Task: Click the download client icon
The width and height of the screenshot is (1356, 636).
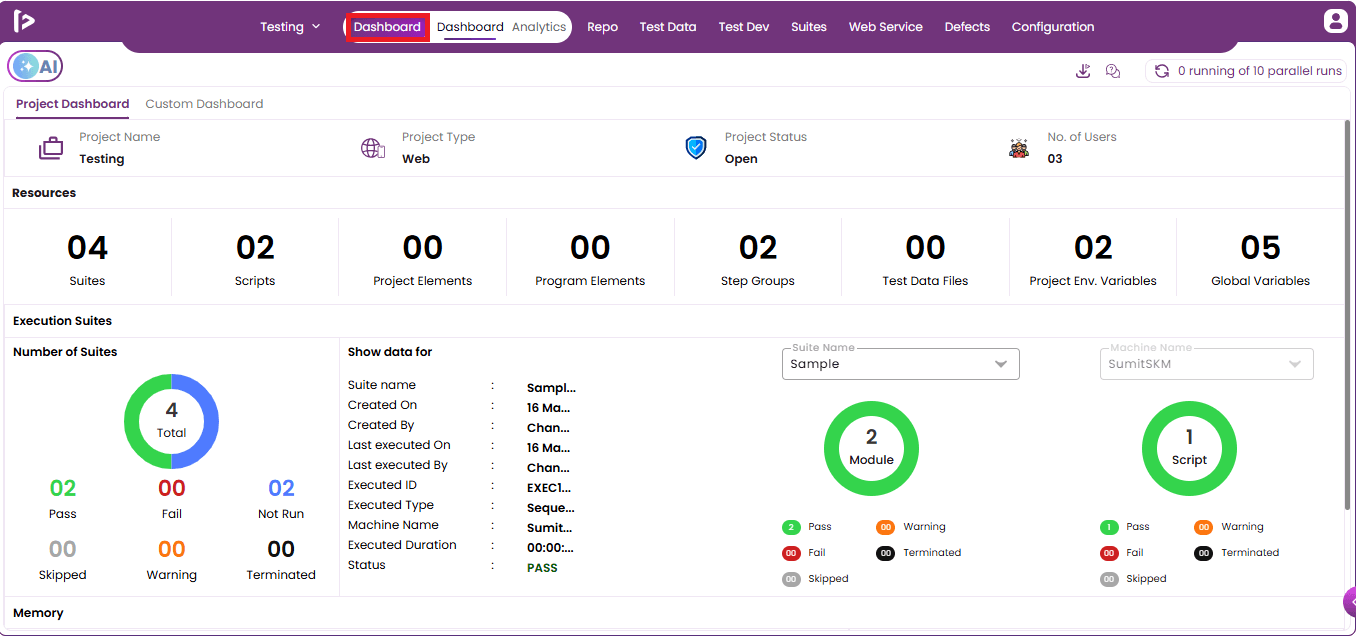Action: pyautogui.click(x=1083, y=71)
